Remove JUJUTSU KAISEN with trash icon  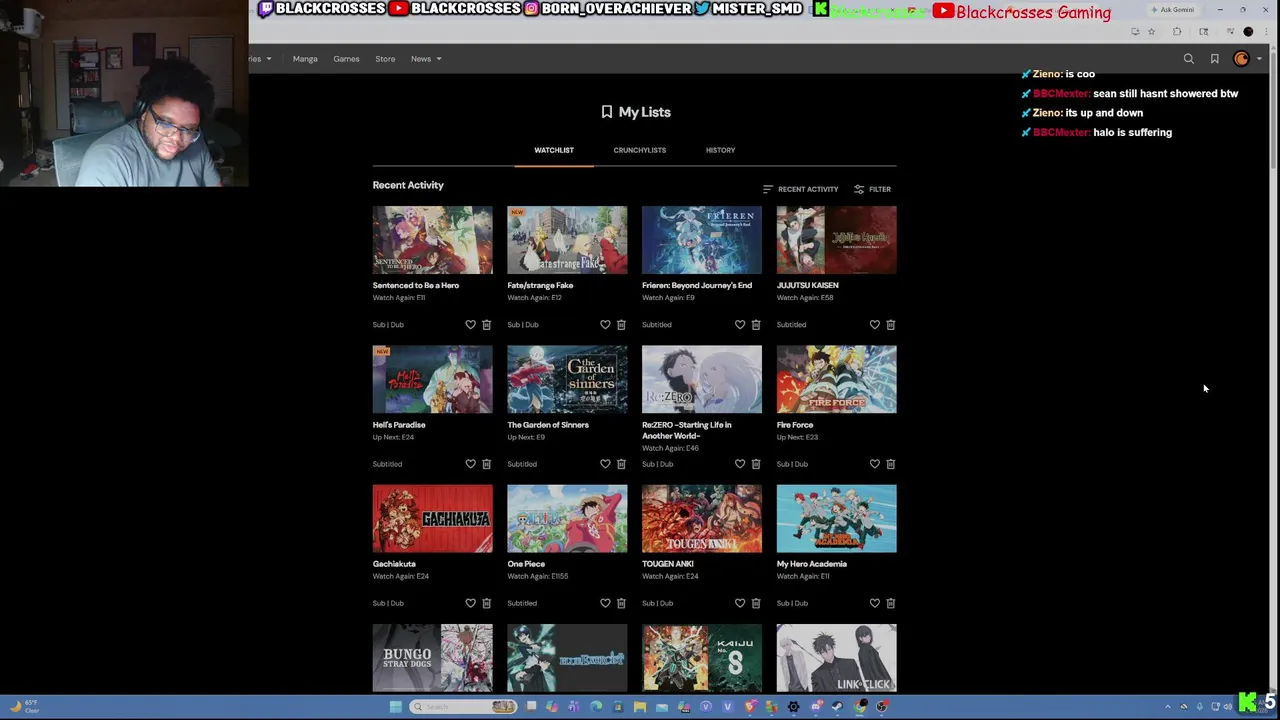[x=891, y=325]
